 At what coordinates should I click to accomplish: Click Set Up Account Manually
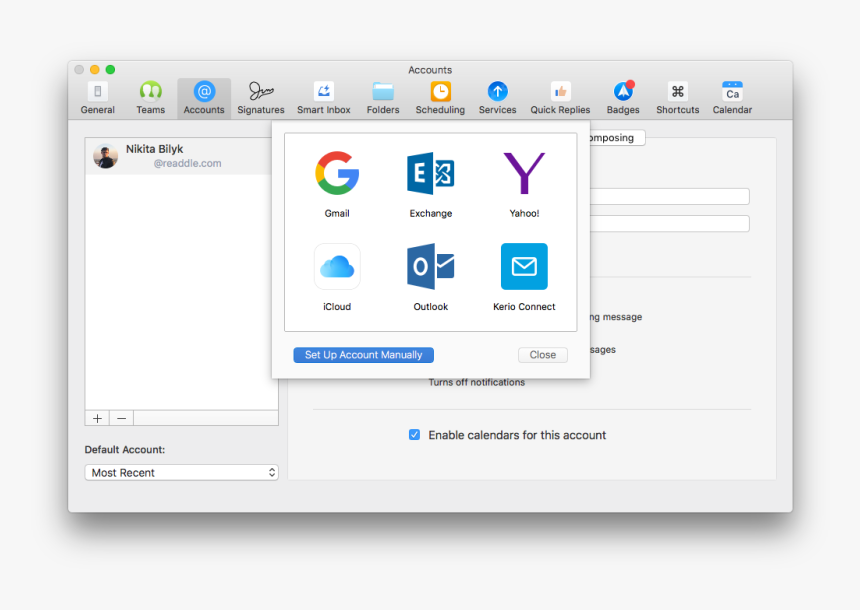tap(363, 355)
